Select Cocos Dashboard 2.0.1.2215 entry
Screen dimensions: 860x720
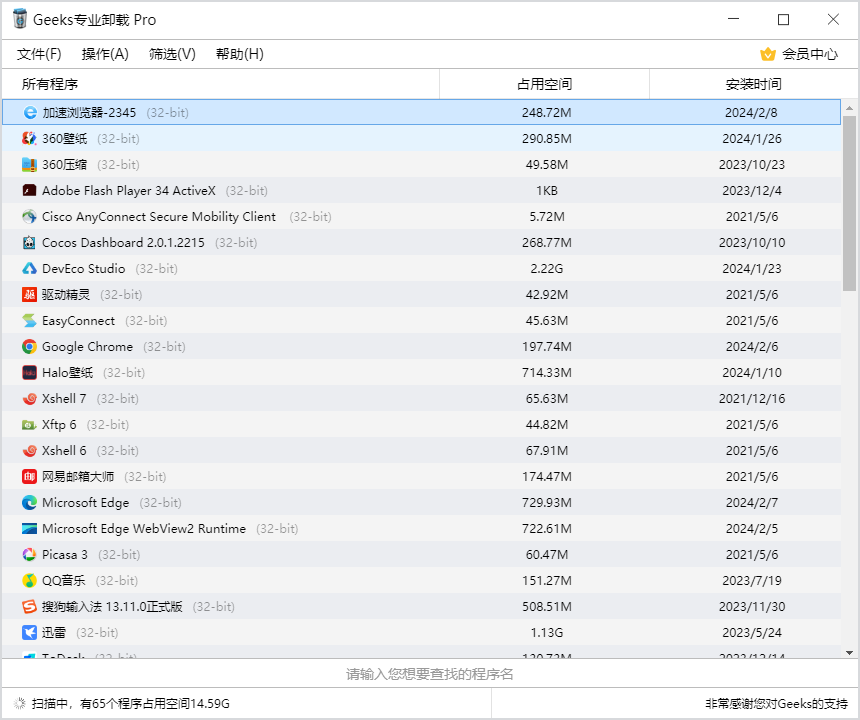coord(123,242)
